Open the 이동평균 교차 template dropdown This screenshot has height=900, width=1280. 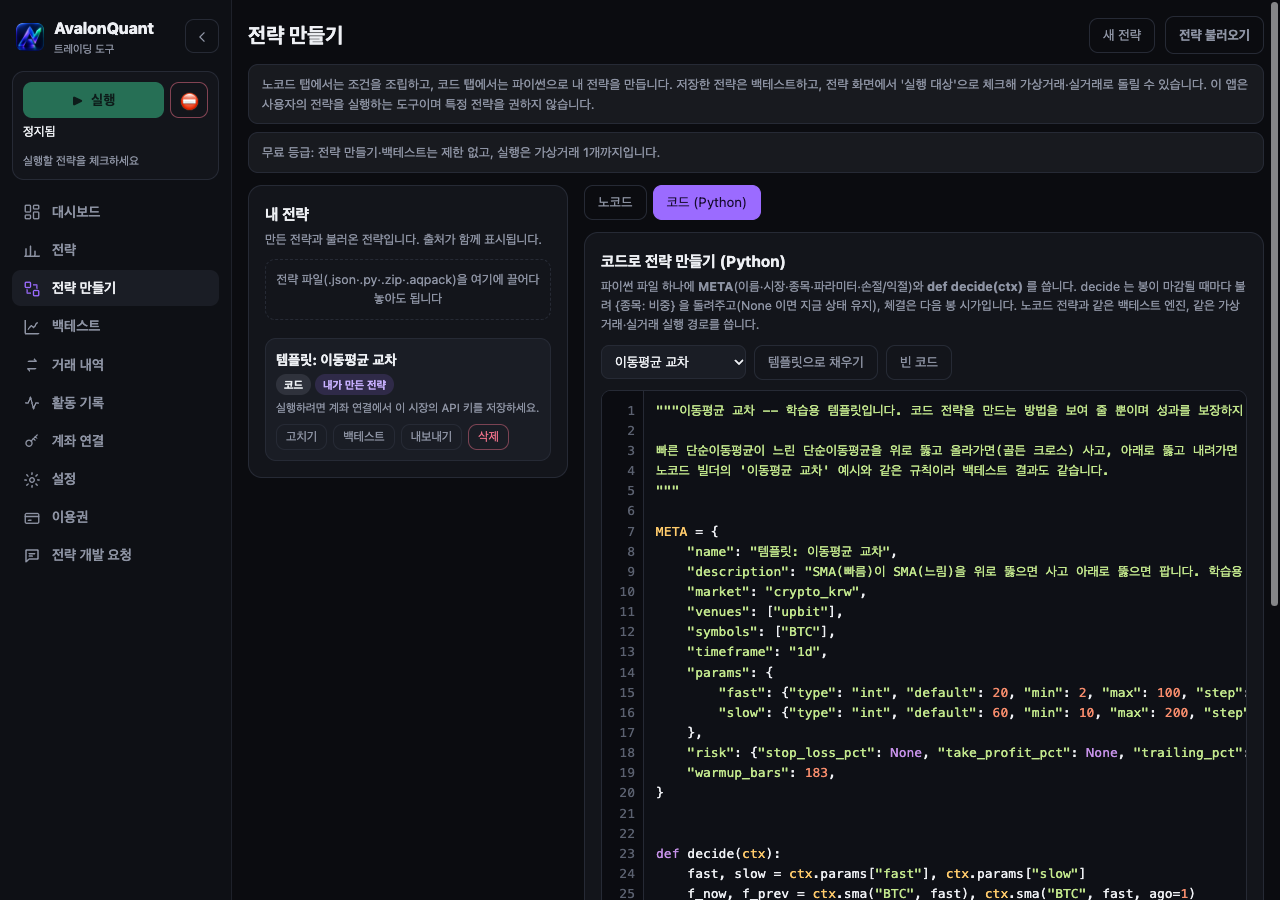point(674,362)
